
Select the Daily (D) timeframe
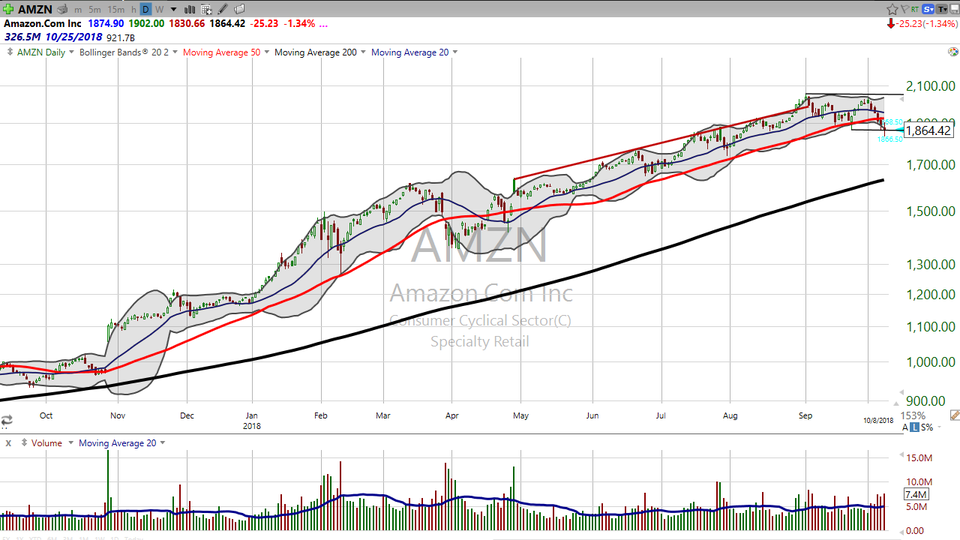click(145, 9)
